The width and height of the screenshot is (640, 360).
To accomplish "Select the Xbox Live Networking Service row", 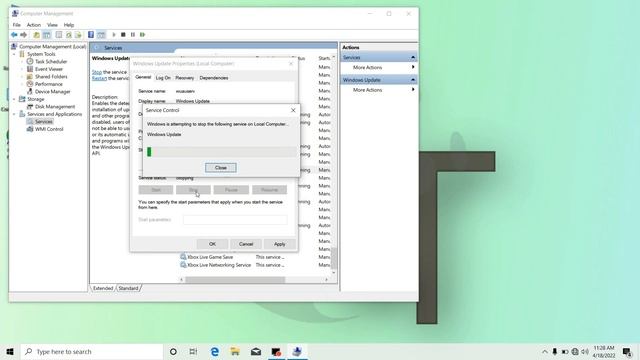I will click(219, 265).
